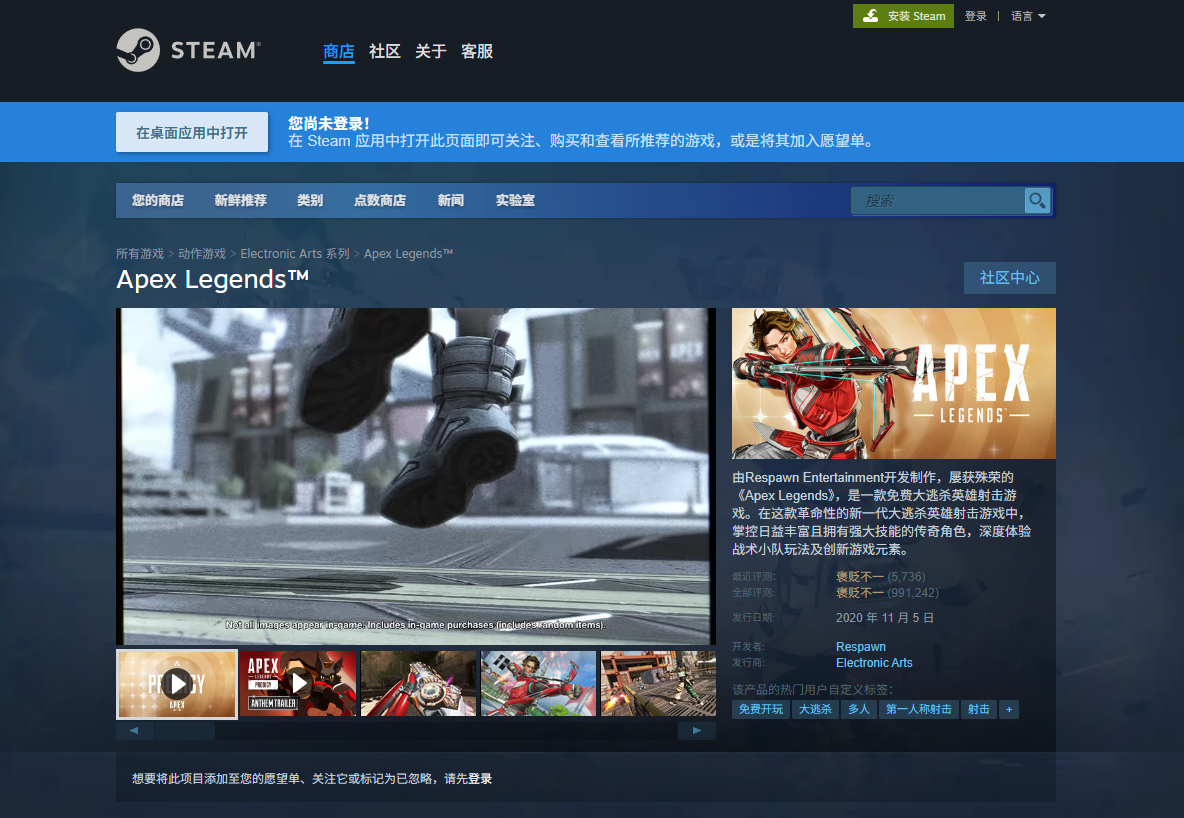1184x818 pixels.
Task: Click release date 2020 年 11 月 5 日
Action: coord(885,618)
